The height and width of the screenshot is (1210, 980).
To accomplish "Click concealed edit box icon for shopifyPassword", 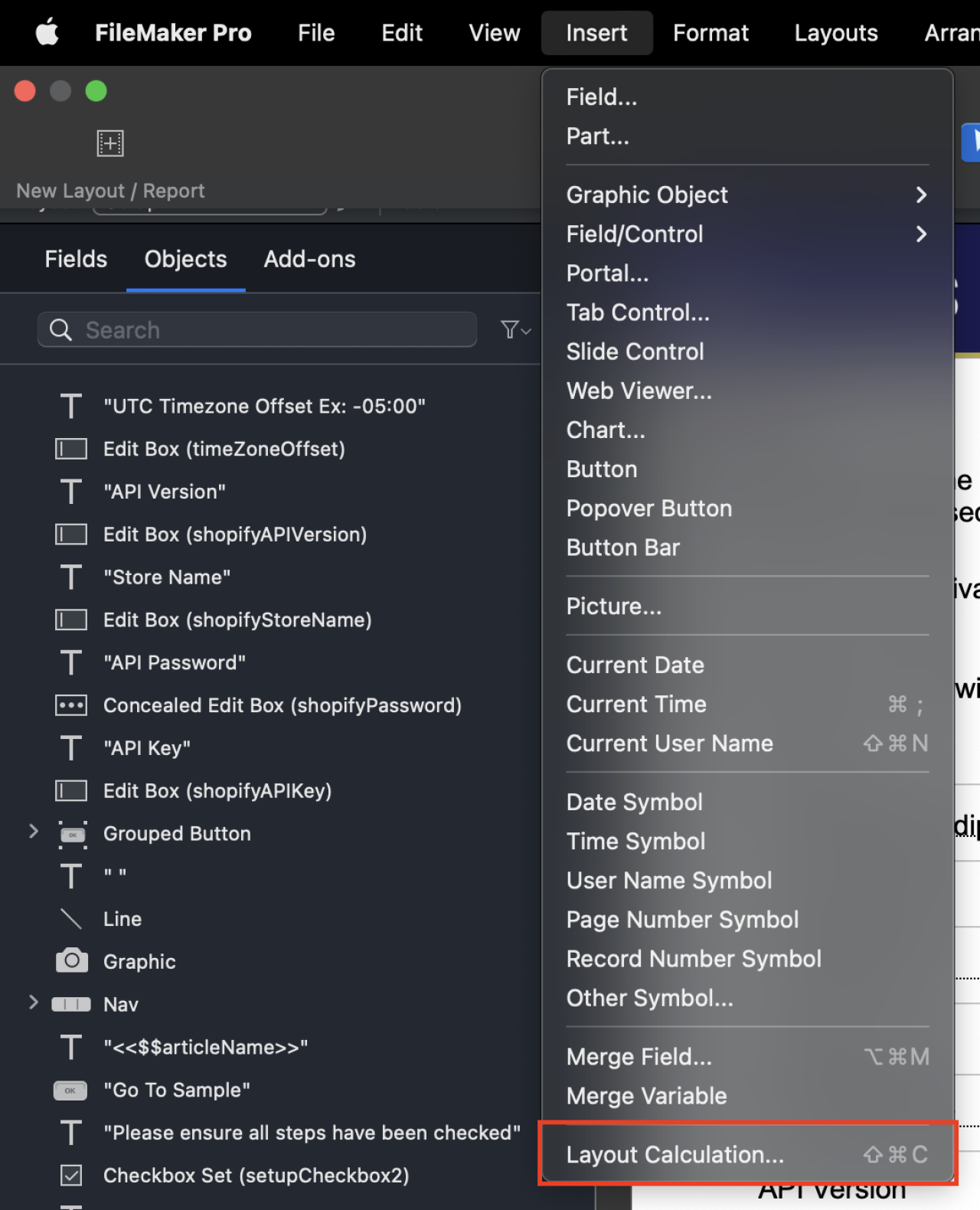I will pos(71,705).
